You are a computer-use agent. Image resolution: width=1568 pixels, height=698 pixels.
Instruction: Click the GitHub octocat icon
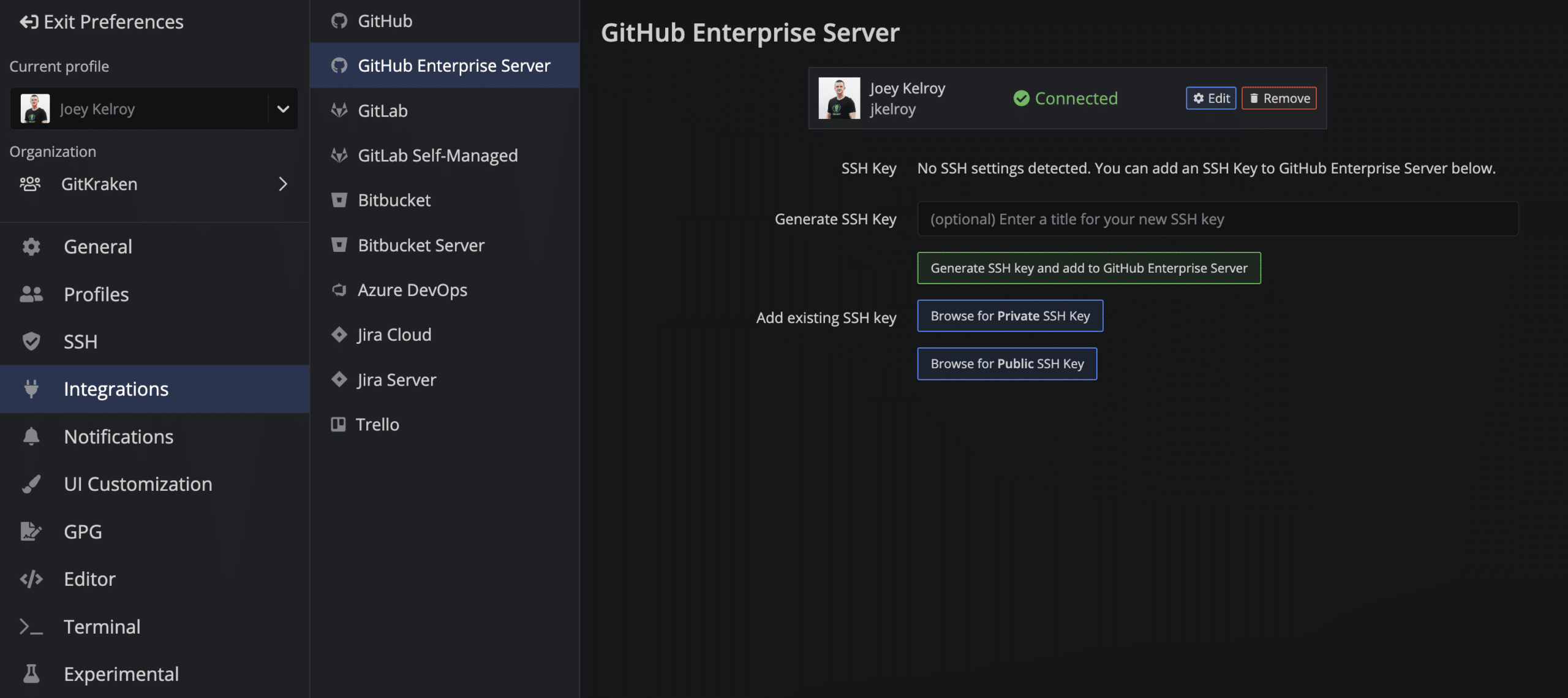click(x=339, y=21)
